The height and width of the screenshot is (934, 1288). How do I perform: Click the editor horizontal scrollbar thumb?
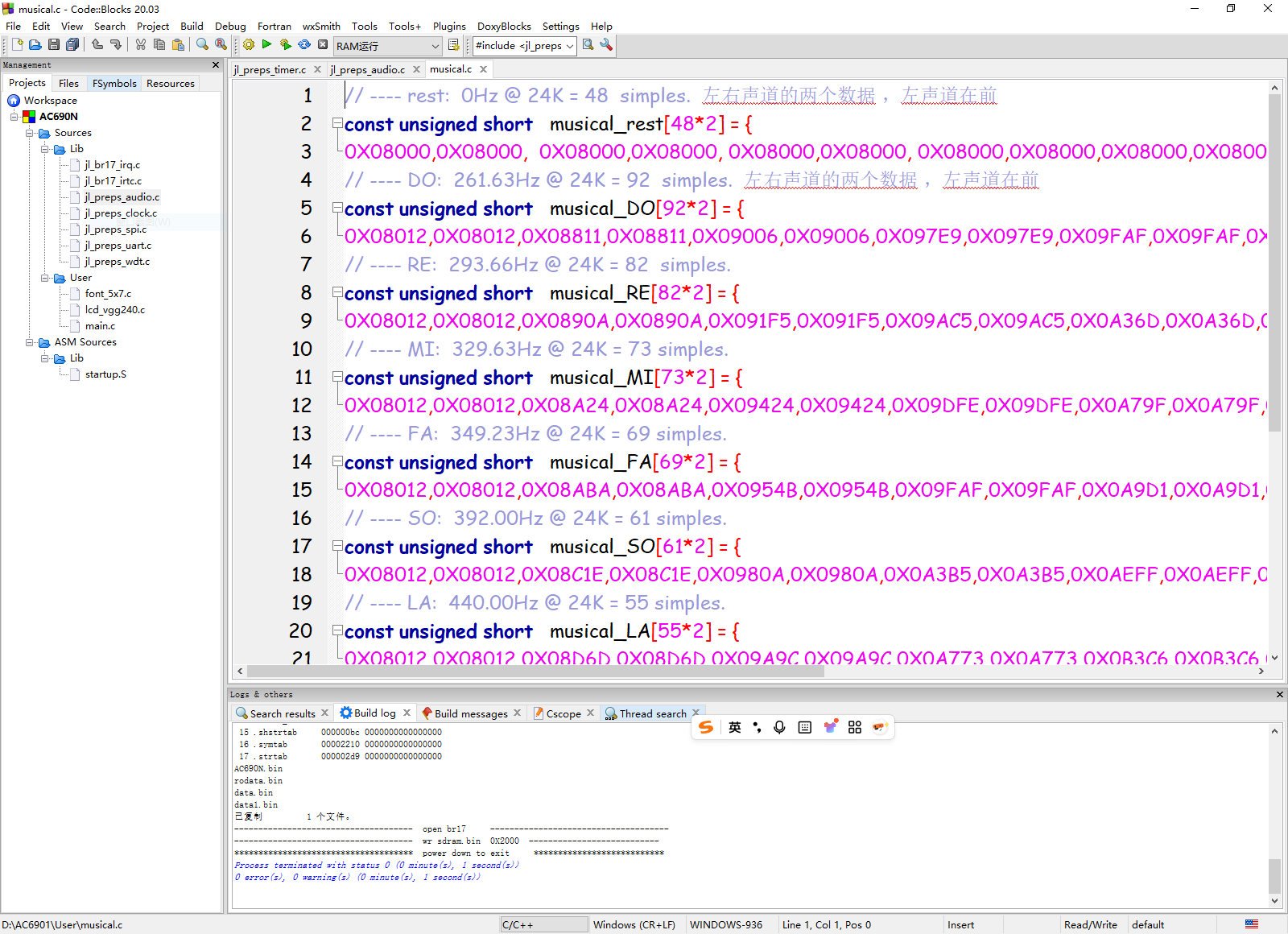(x=535, y=671)
